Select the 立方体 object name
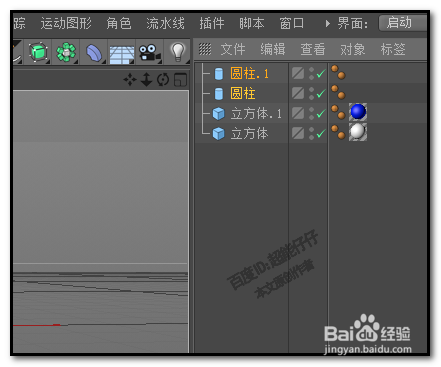441x367 pixels. pyautogui.click(x=249, y=134)
